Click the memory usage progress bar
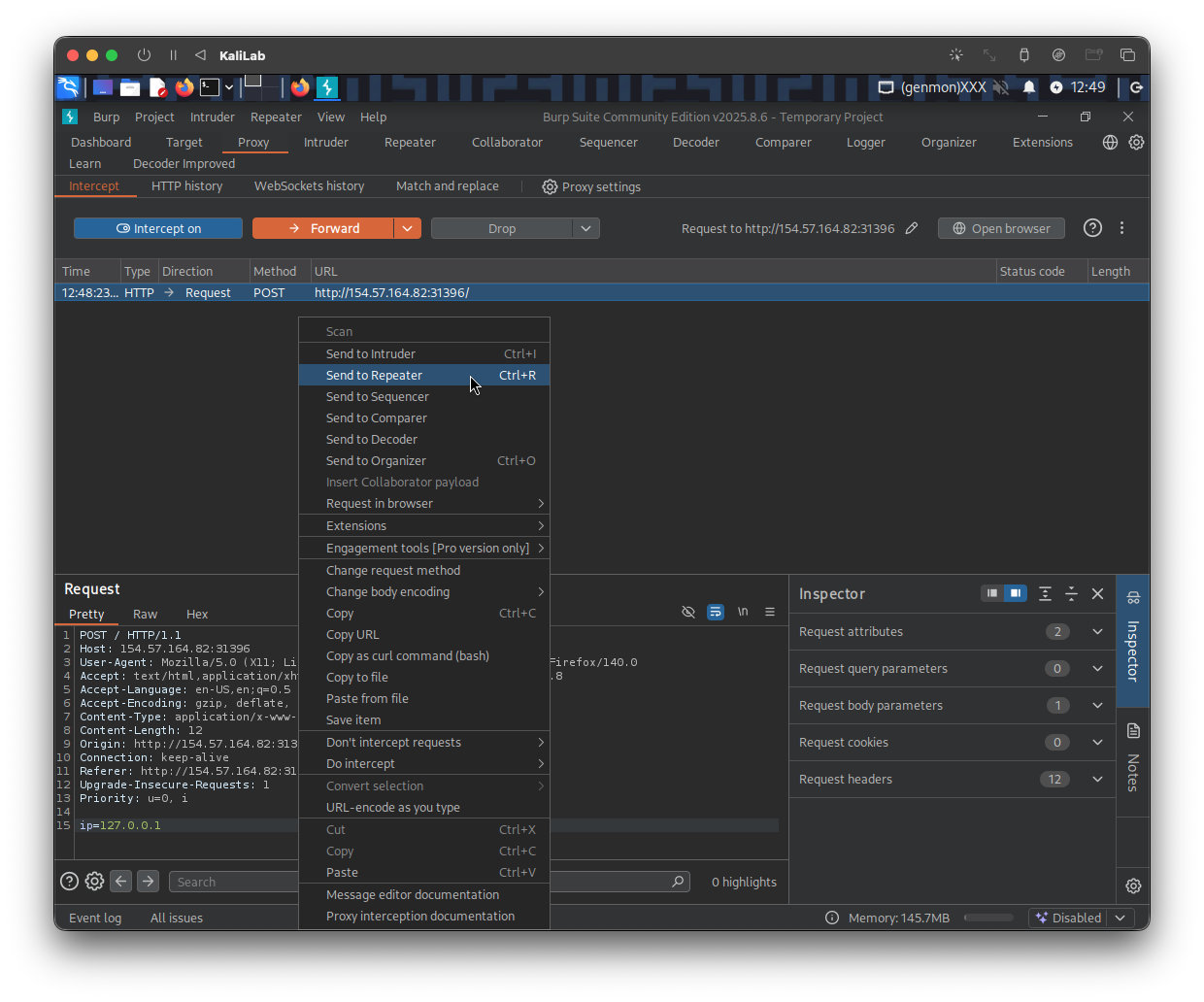Viewport: 1204px width, 1002px height. [x=988, y=918]
